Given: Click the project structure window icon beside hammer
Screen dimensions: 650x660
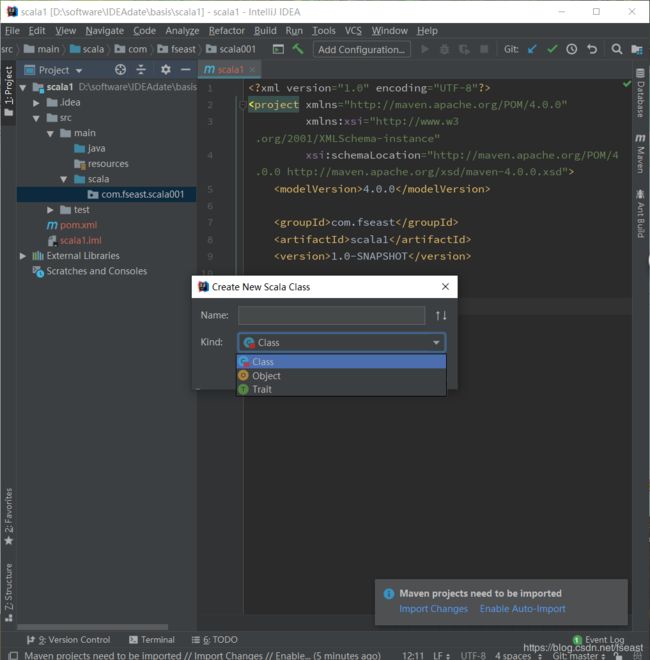Looking at the screenshot, I should pyautogui.click(x=278, y=49).
